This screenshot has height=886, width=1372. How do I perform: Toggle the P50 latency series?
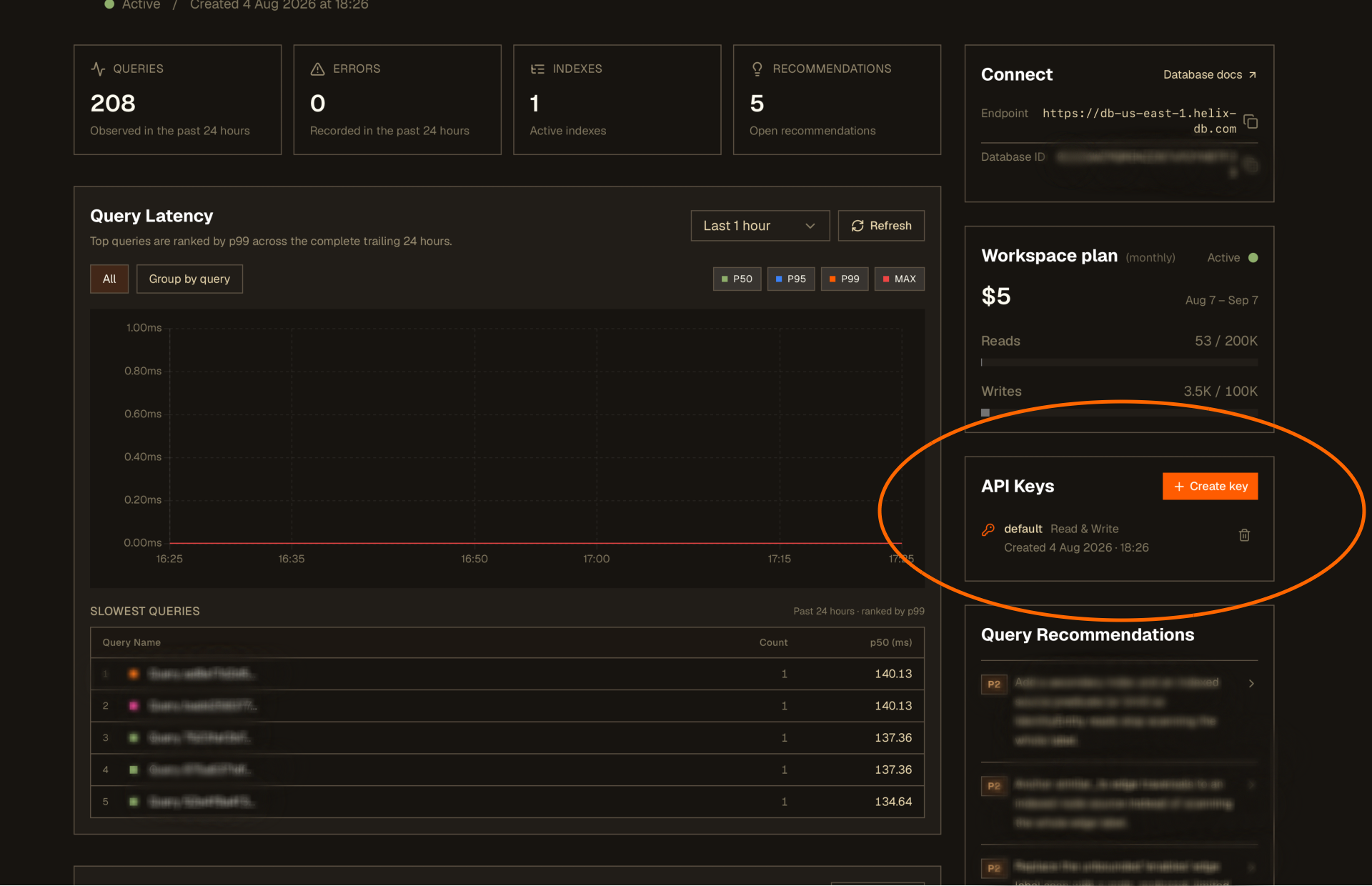[x=737, y=279]
